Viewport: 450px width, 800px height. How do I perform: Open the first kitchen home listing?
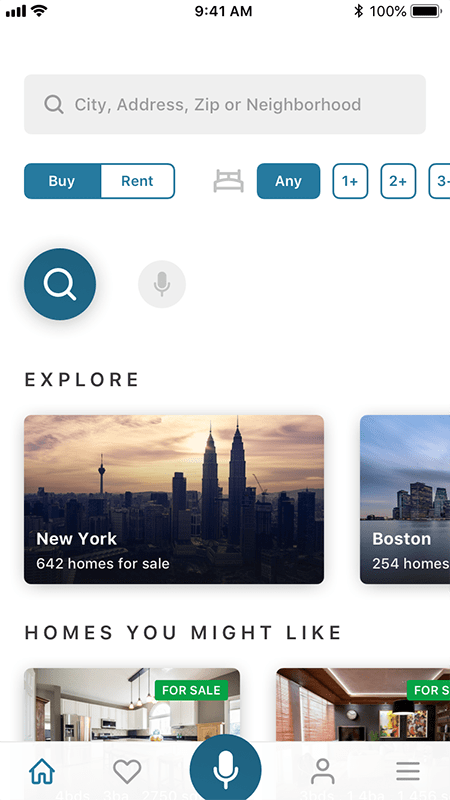pos(132,705)
